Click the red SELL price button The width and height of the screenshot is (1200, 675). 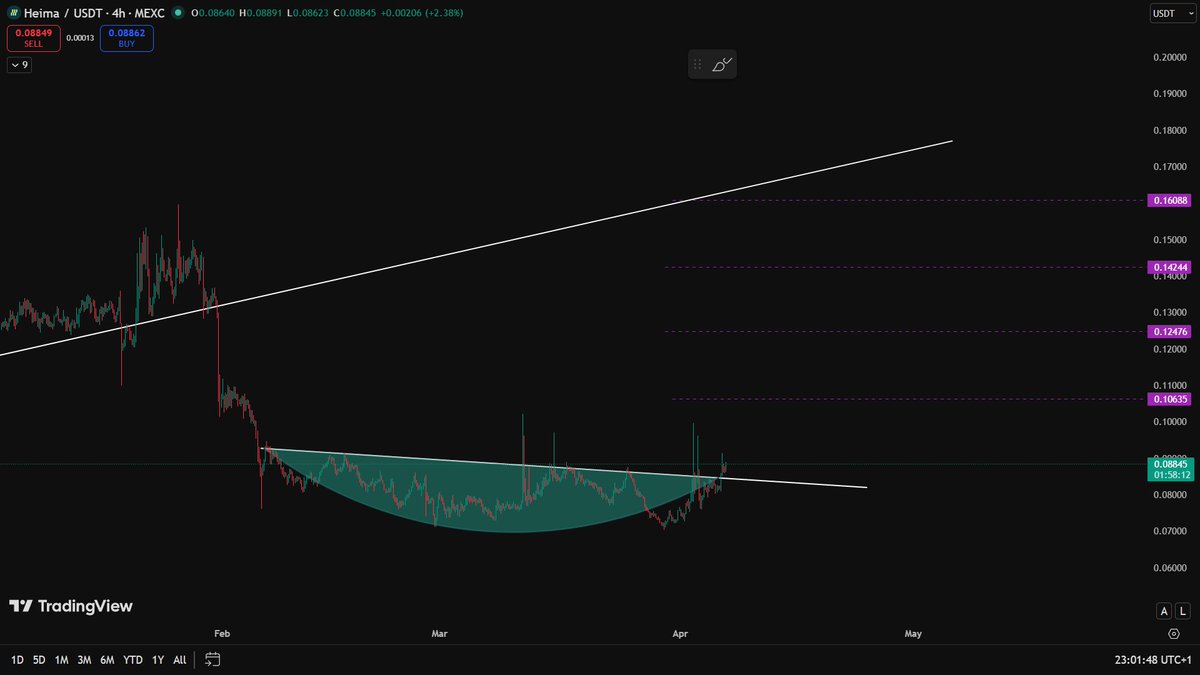[34, 39]
